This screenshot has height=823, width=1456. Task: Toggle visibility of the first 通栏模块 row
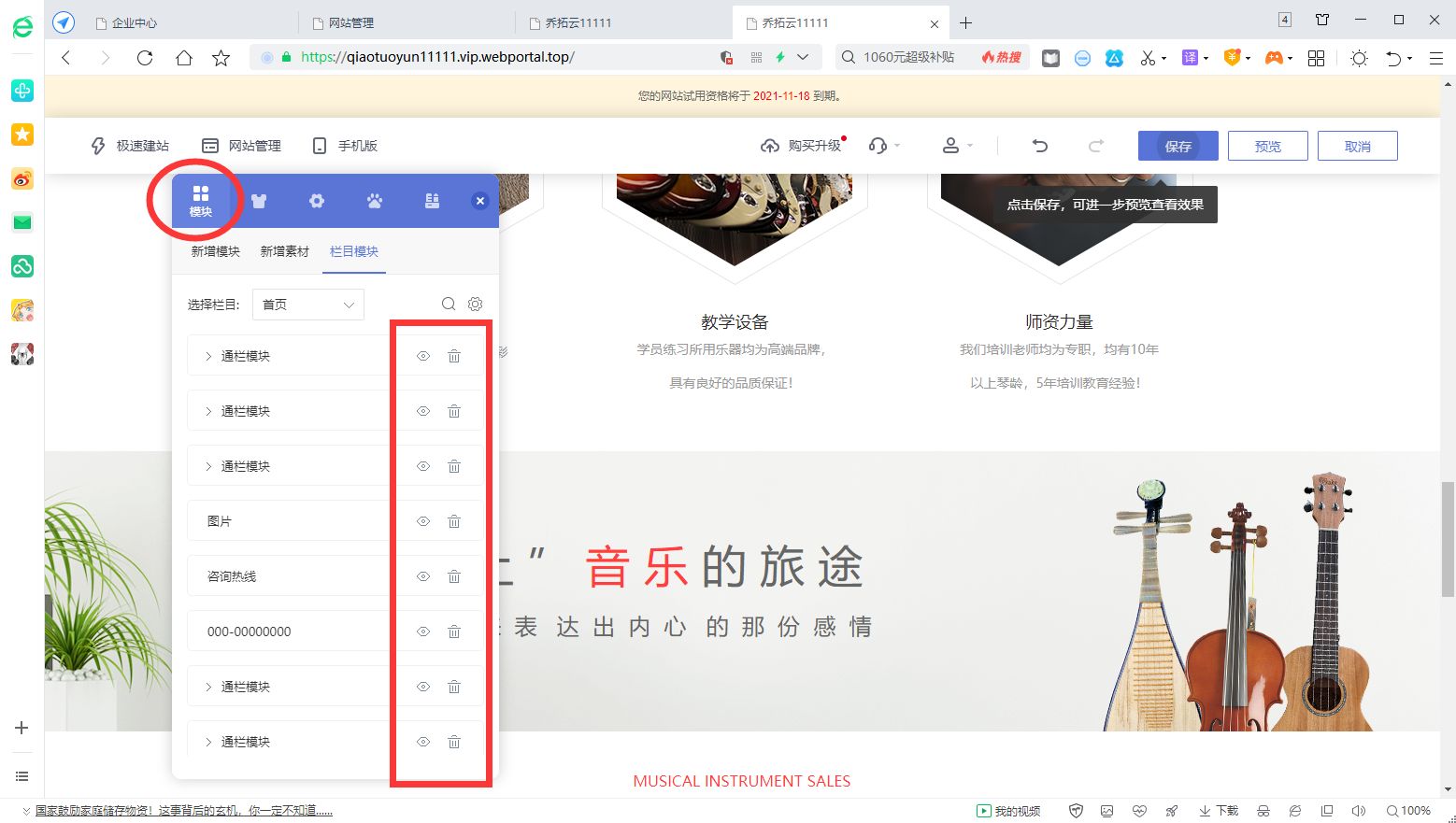click(x=422, y=355)
